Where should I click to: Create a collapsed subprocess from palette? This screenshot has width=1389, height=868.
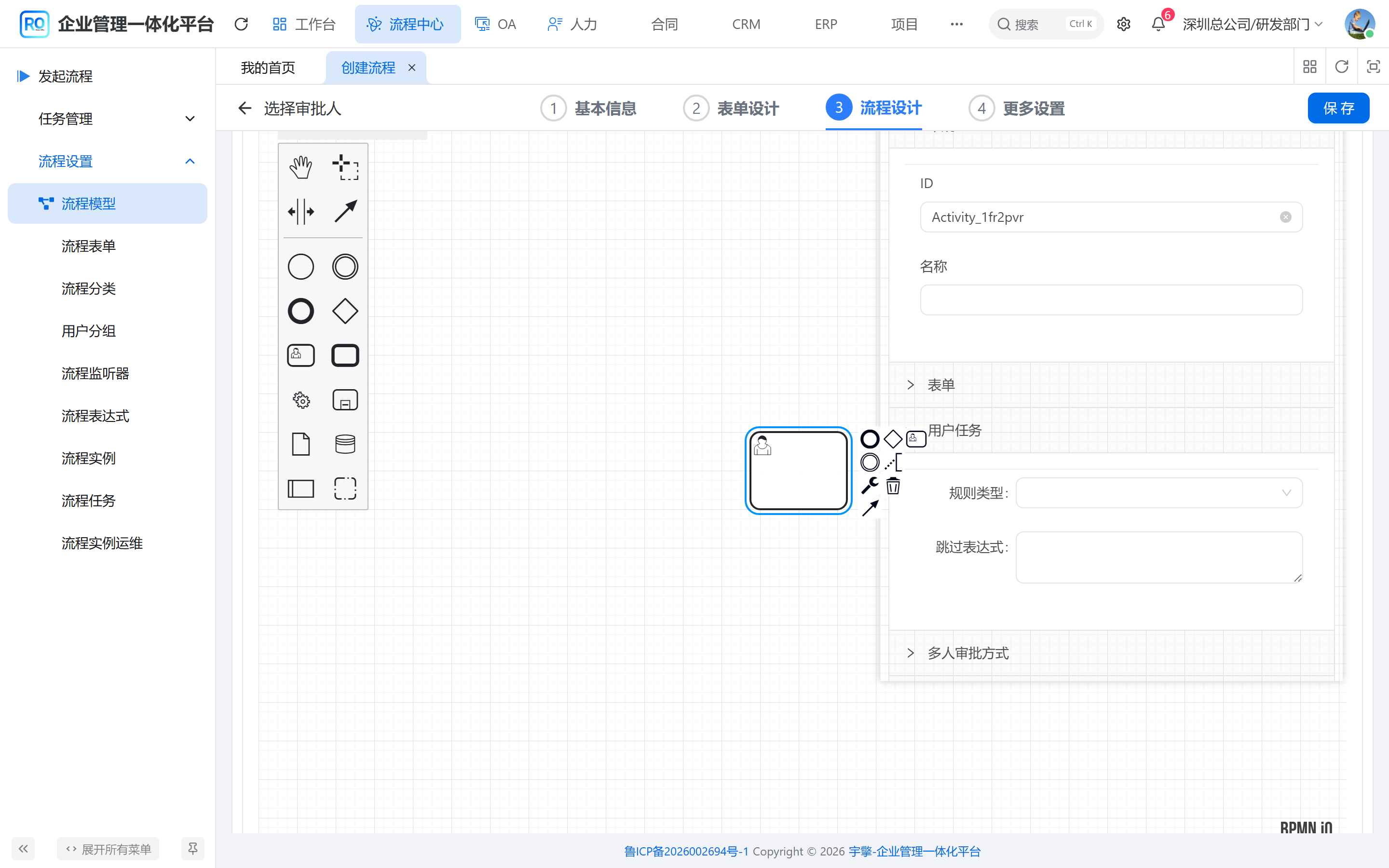(x=345, y=400)
